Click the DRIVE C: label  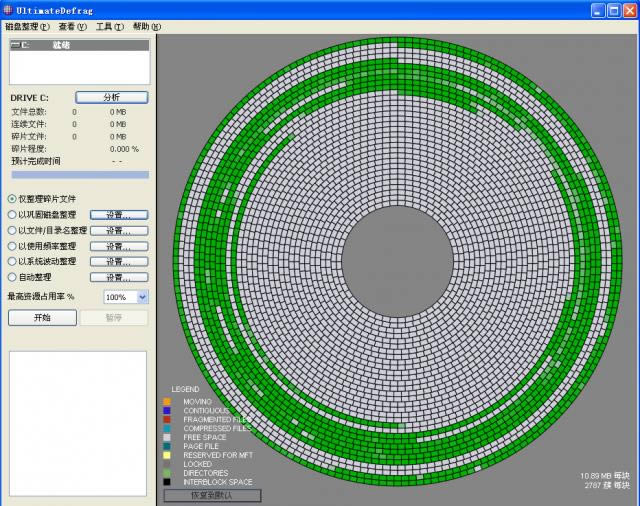point(29,98)
